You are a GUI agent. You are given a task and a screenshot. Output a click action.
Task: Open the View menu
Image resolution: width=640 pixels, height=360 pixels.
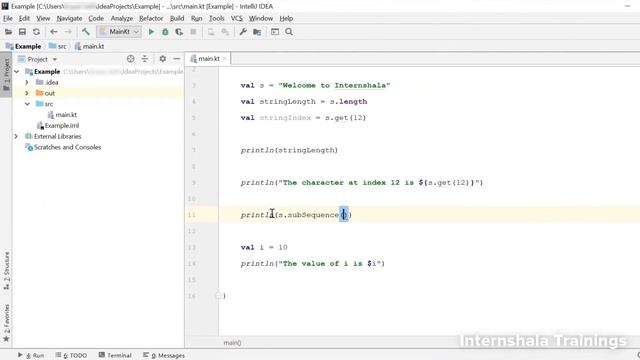[43, 18]
